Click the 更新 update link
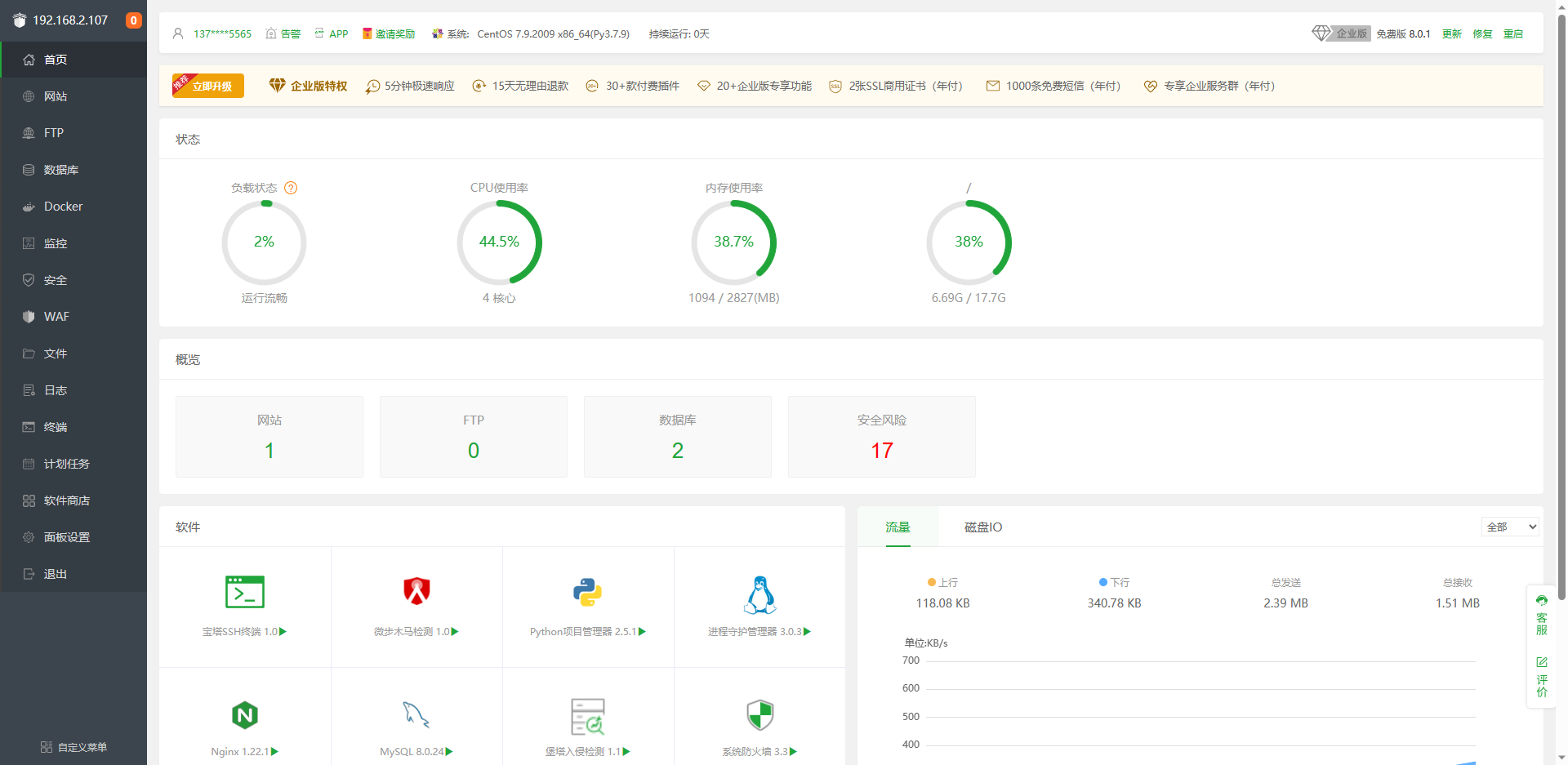The height and width of the screenshot is (765, 1568). coord(1451,33)
